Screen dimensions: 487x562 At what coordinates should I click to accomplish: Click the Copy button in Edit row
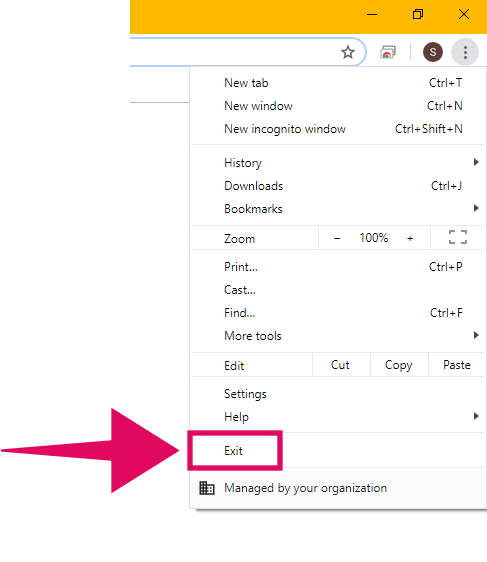pos(398,365)
